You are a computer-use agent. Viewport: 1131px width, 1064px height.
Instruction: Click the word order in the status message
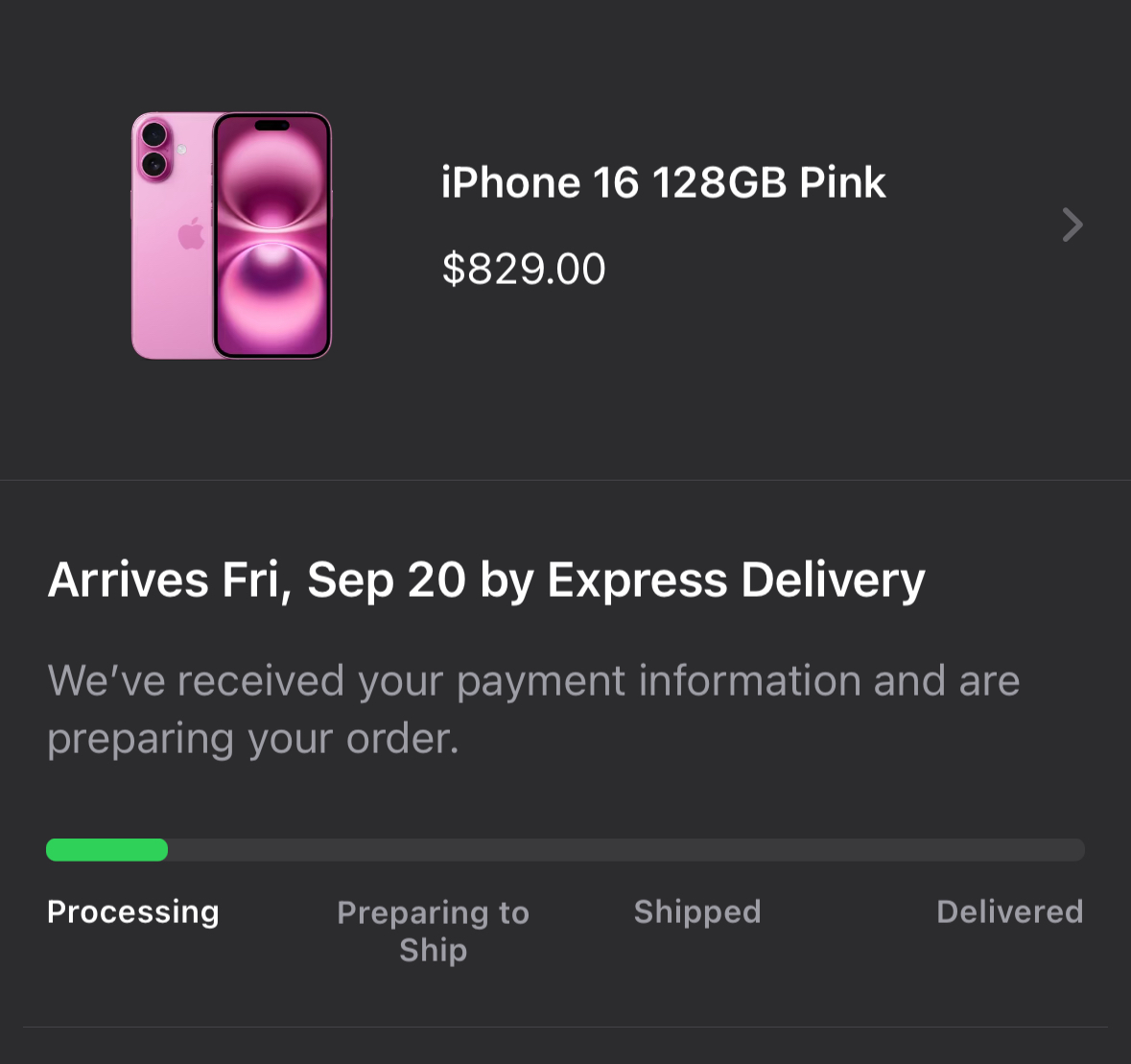click(403, 739)
